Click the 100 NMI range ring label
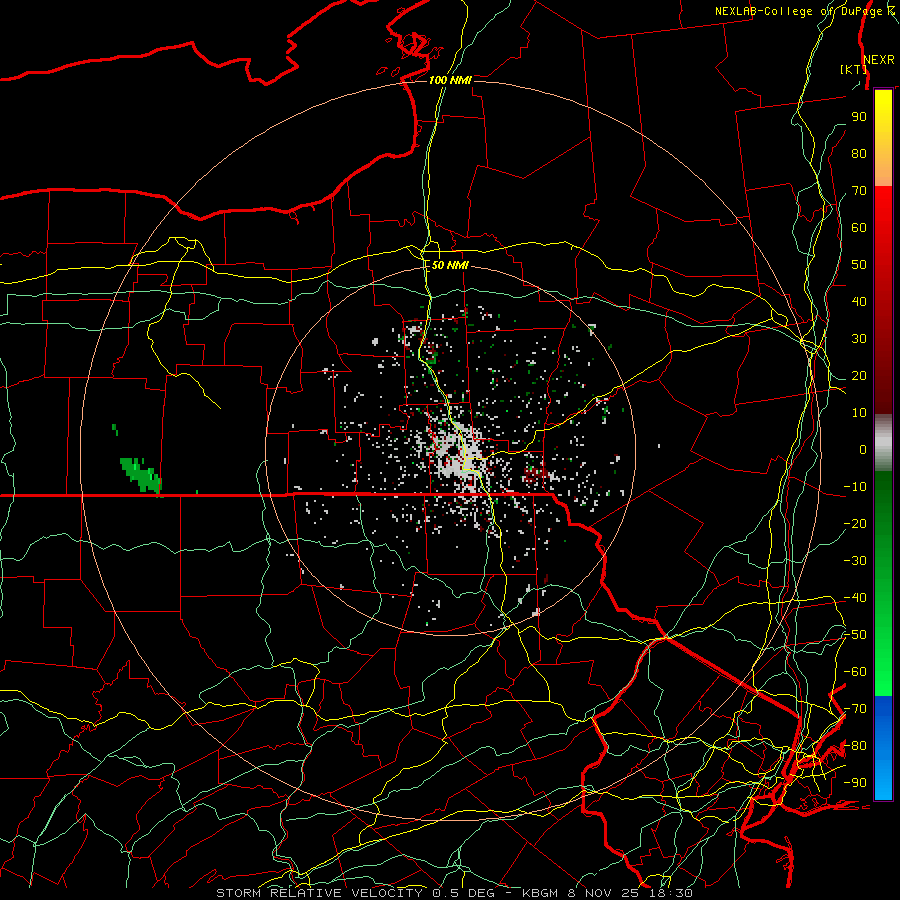Image resolution: width=900 pixels, height=900 pixels. tap(450, 80)
